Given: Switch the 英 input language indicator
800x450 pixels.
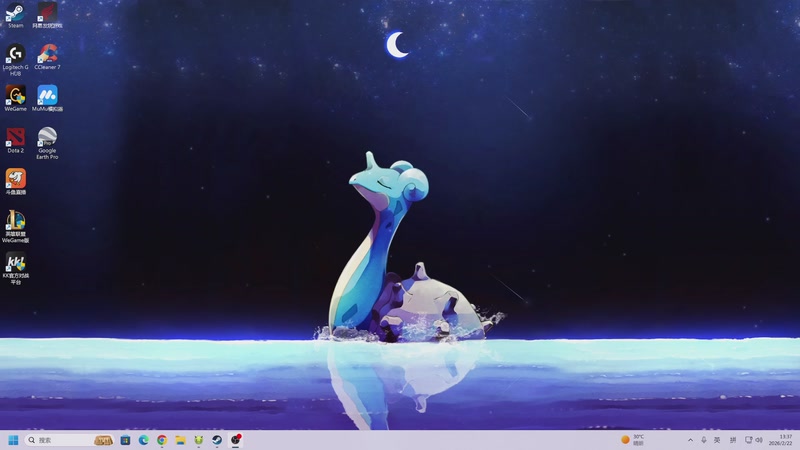Looking at the screenshot, I should [717, 440].
